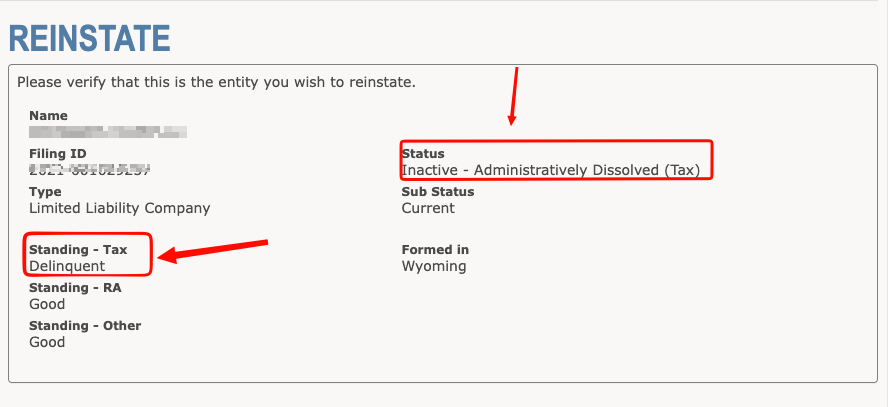Click the Filing ID label
Viewport: 888px width, 407px height.
click(x=57, y=153)
